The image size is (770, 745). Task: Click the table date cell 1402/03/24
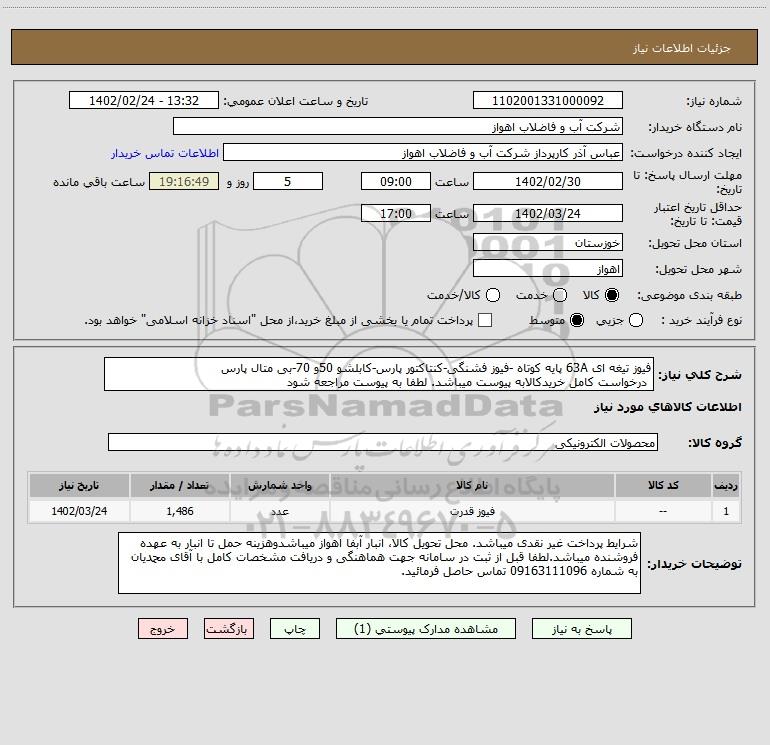click(x=79, y=511)
